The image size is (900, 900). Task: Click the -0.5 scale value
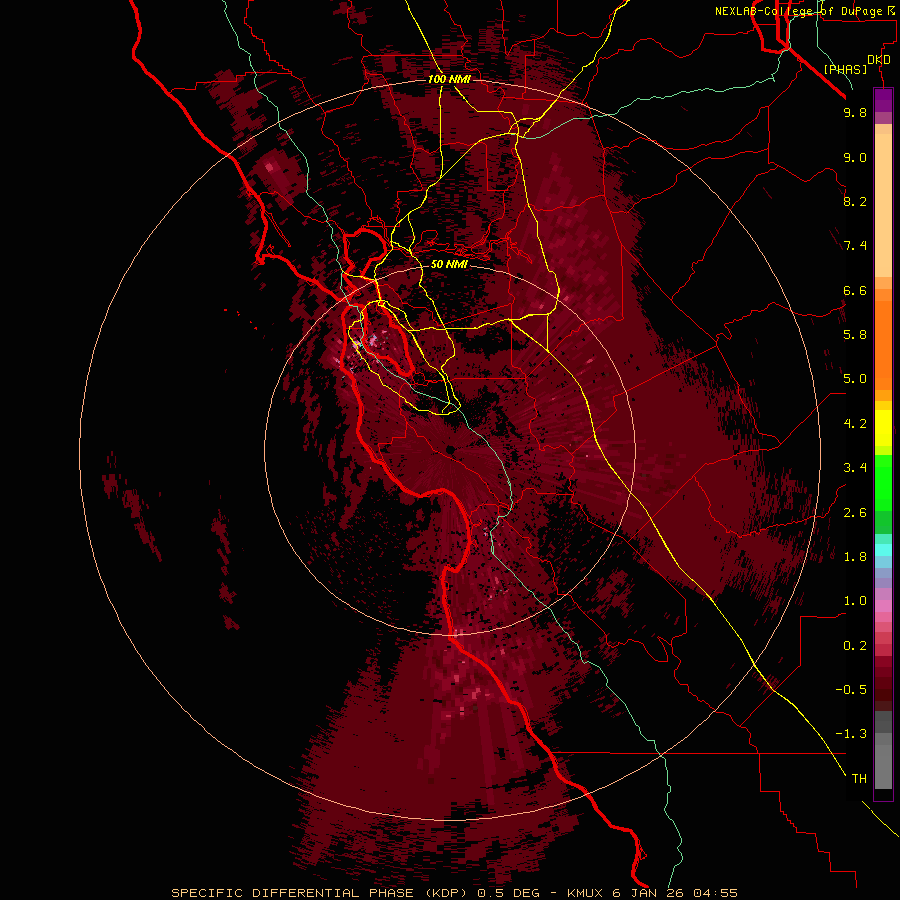(x=851, y=690)
